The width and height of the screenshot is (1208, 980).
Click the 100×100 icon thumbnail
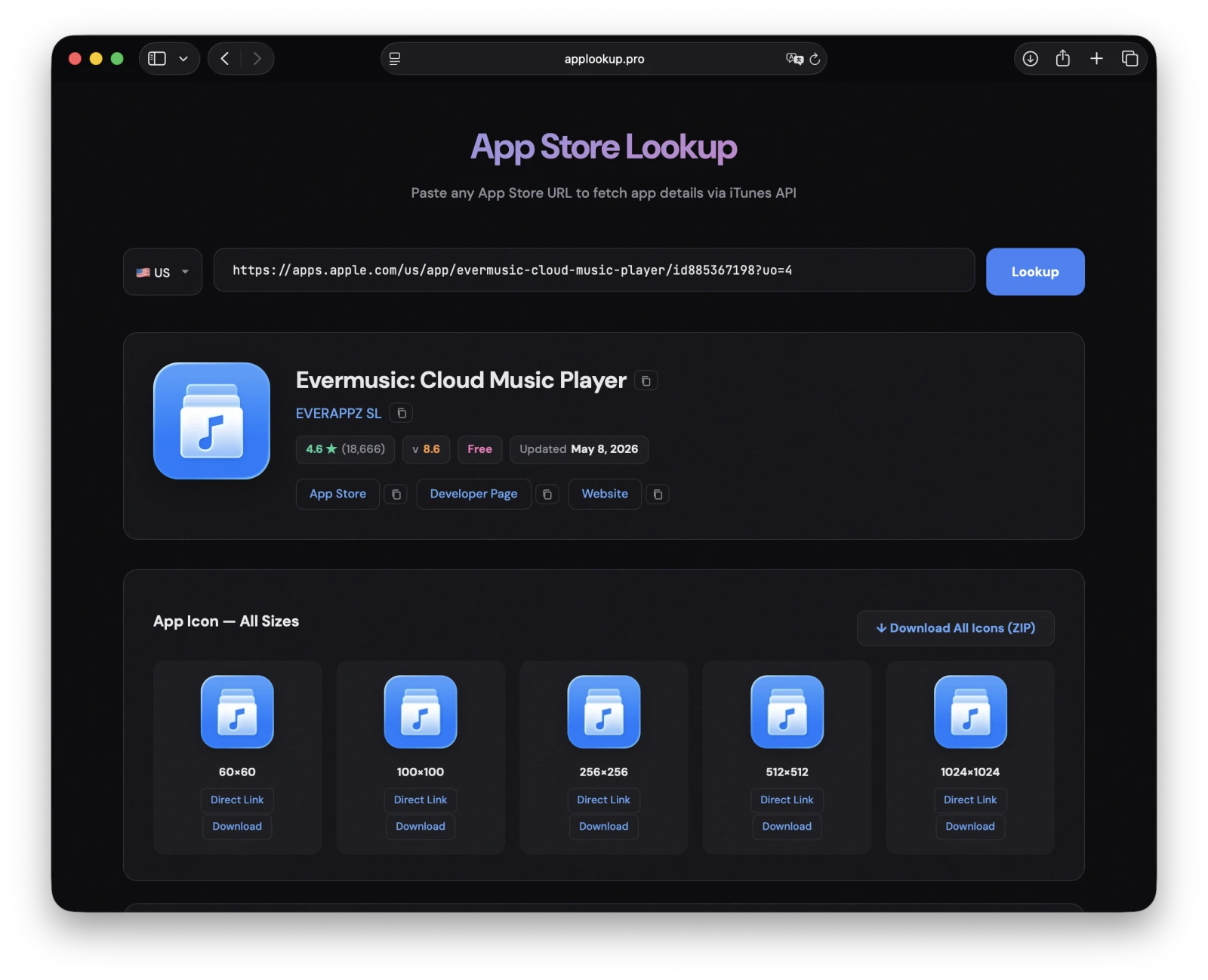tap(421, 712)
